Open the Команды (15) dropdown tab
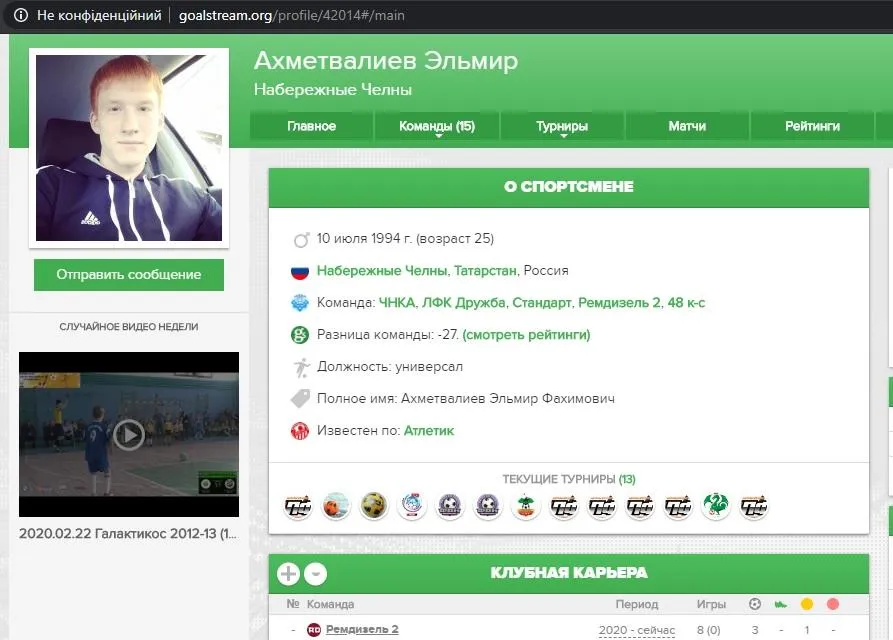Image resolution: width=893 pixels, height=640 pixels. (437, 127)
